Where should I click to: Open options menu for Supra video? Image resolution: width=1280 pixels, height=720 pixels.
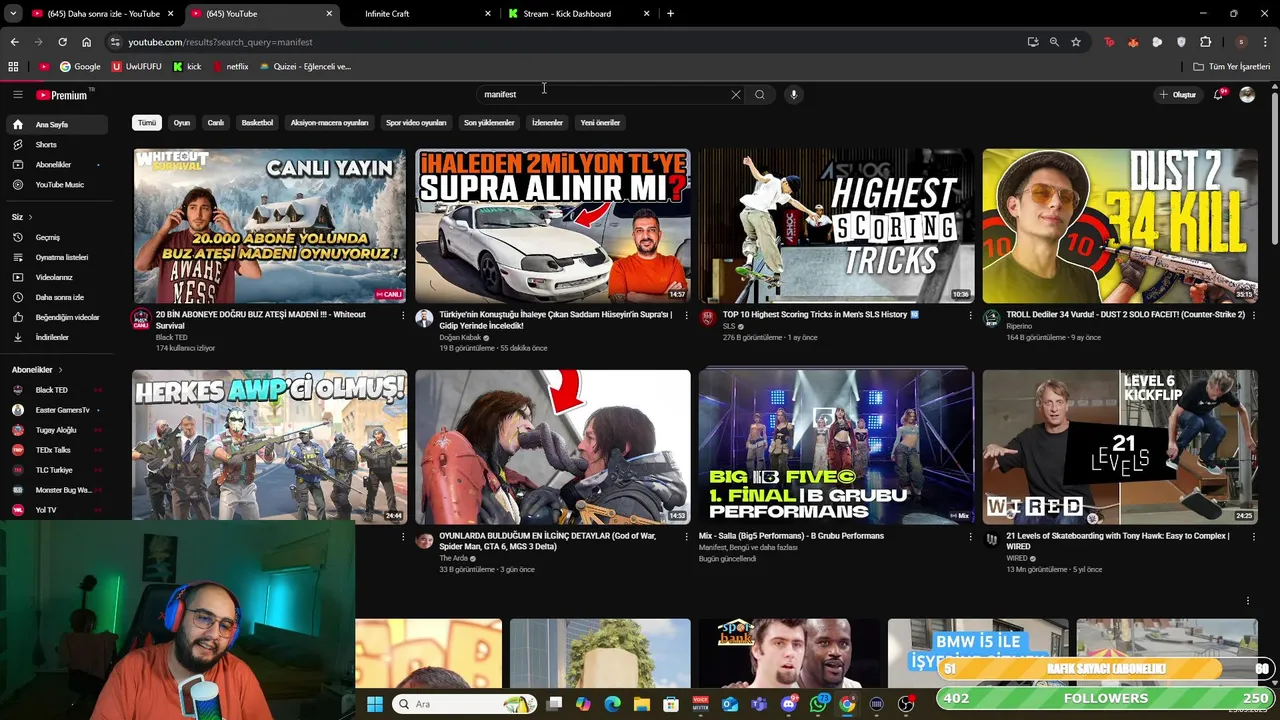[x=686, y=316]
